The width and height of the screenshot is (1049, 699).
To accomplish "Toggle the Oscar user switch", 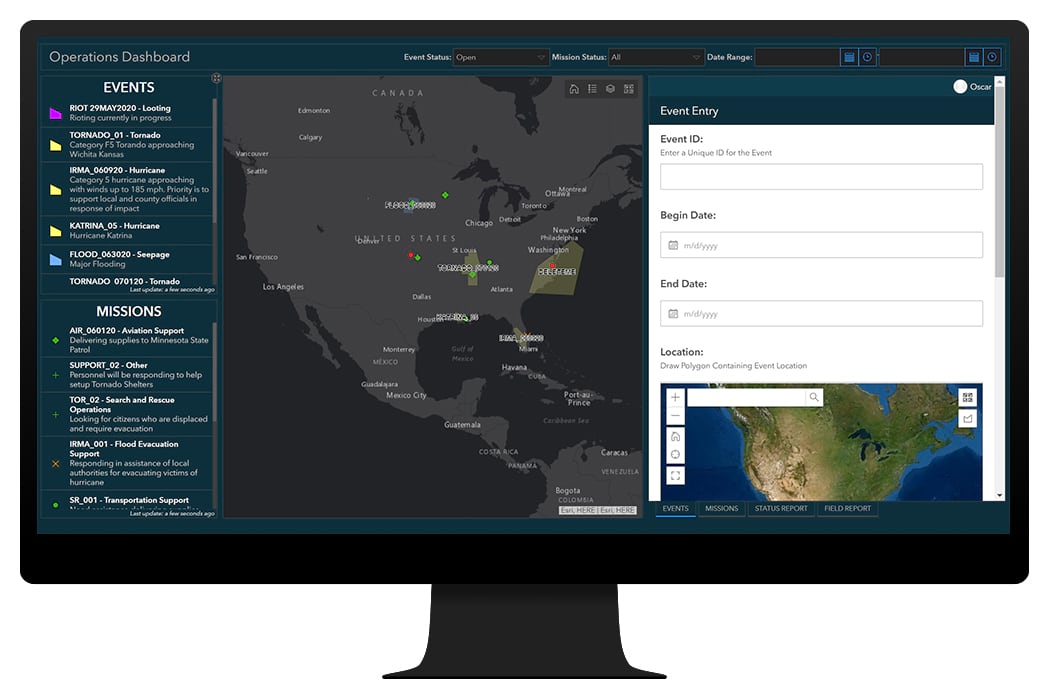I will coord(960,87).
